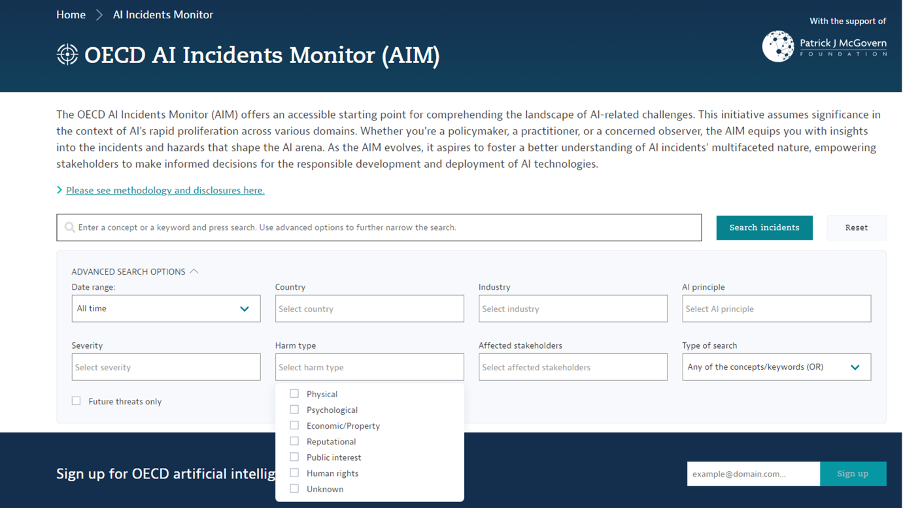The width and height of the screenshot is (904, 508).
Task: Click the Reset button
Action: pyautogui.click(x=856, y=228)
